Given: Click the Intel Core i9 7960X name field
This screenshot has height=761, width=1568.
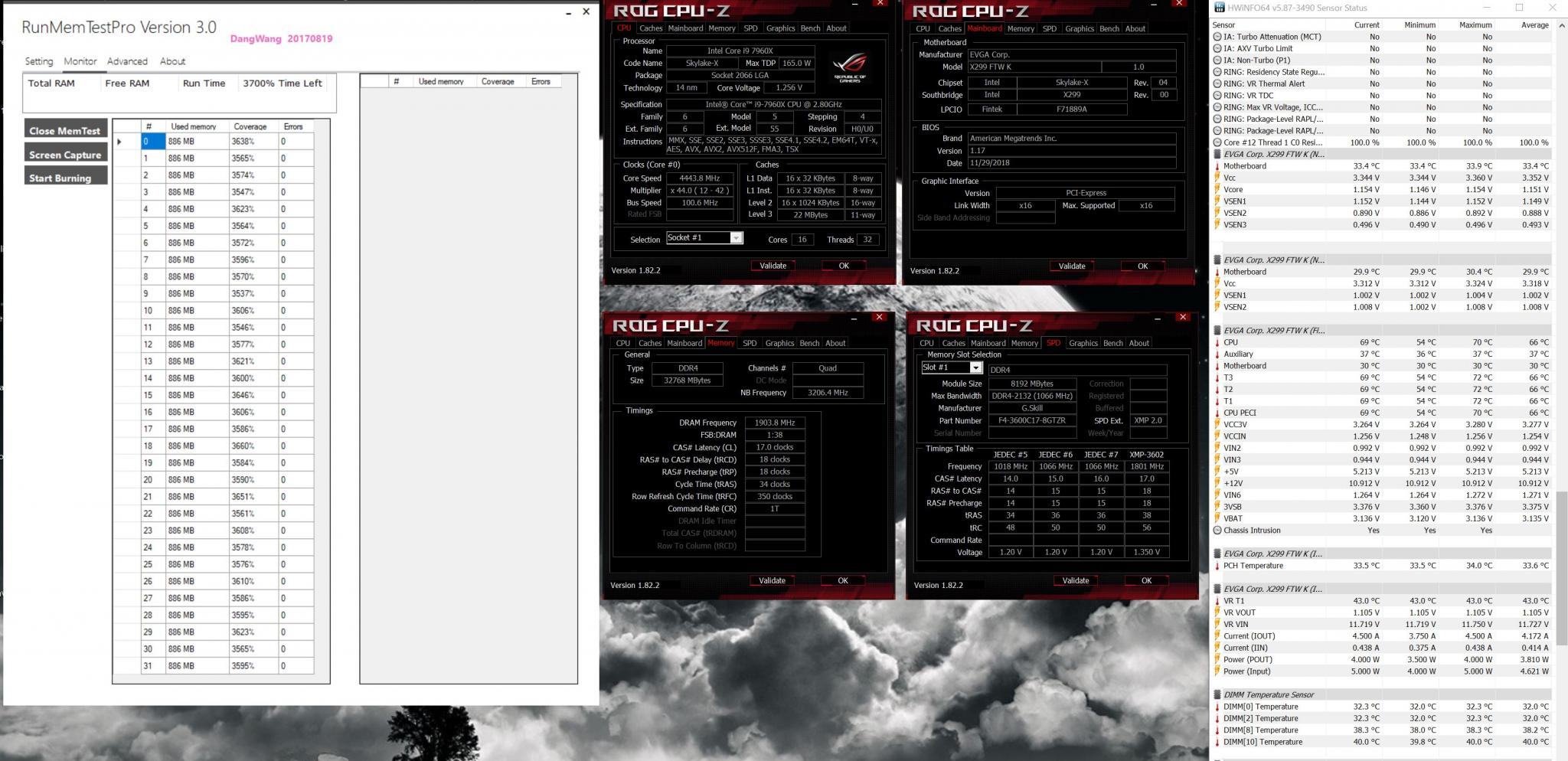Looking at the screenshot, I should [x=740, y=51].
